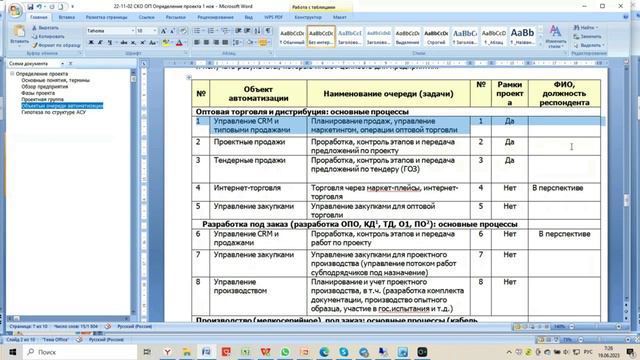Switch to the Ссылки ribbon tab
640x360 pixels.
tap(147, 18)
